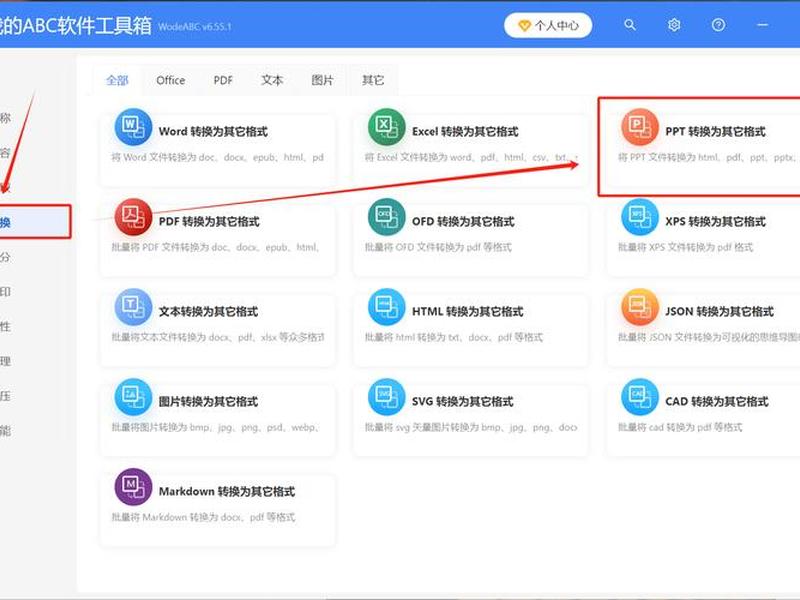Click description '批量将 JSON 文件转换为可视化'
Screen dimensions: 800x600
coord(709,337)
